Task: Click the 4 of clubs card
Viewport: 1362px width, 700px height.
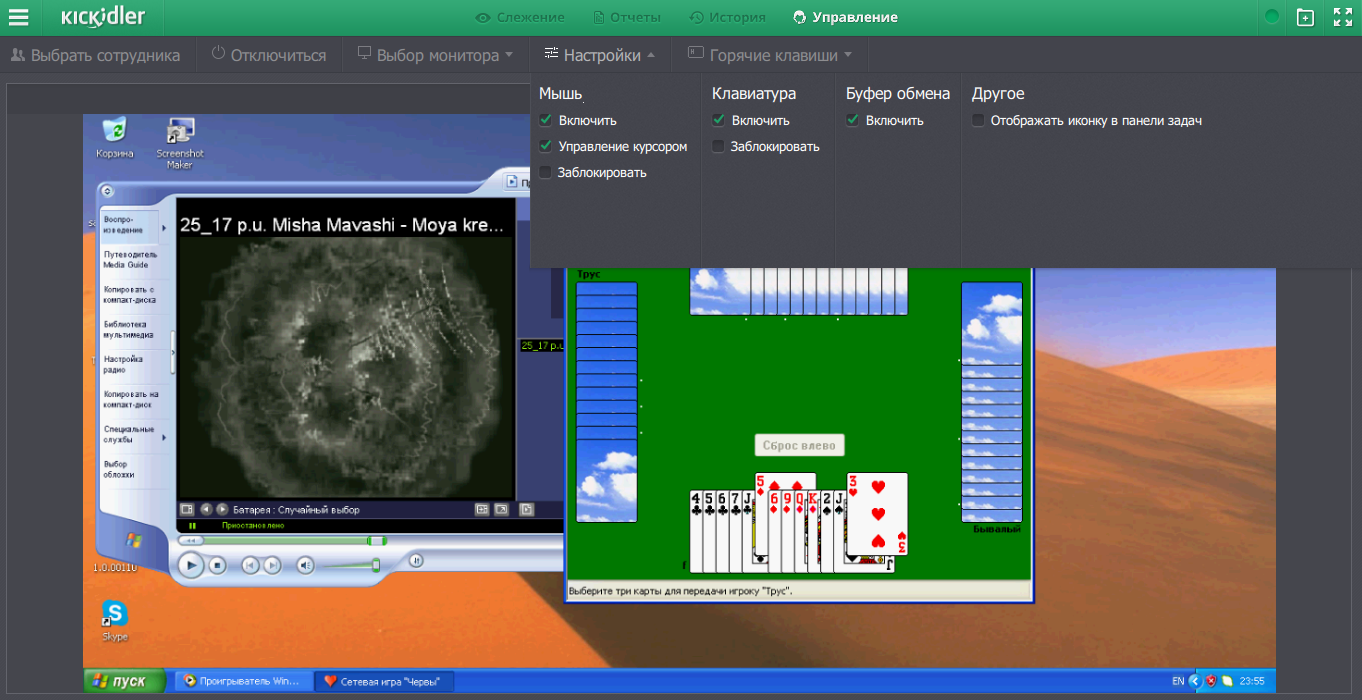Action: (x=696, y=531)
